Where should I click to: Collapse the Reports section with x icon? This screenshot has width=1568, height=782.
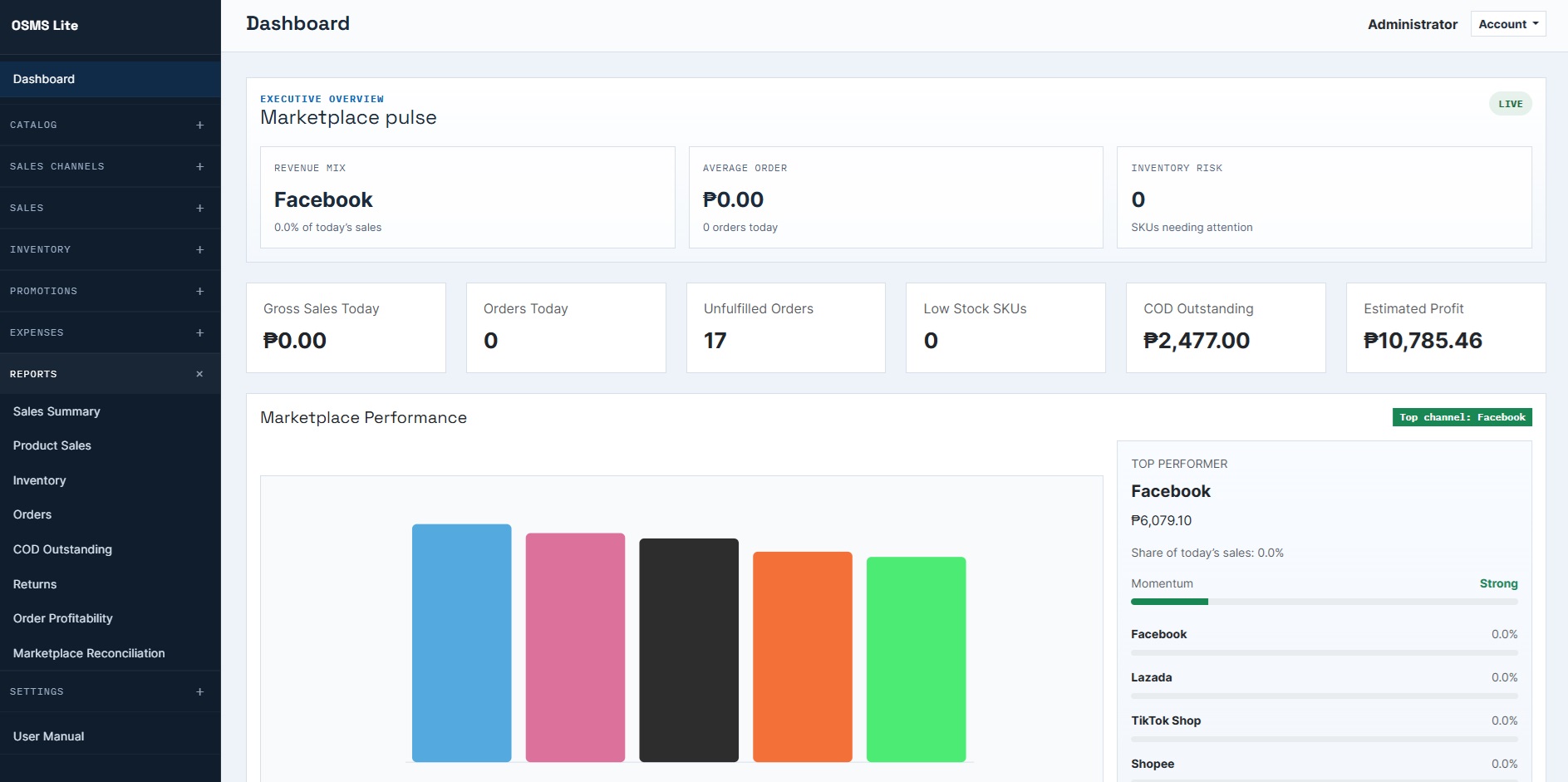[199, 374]
